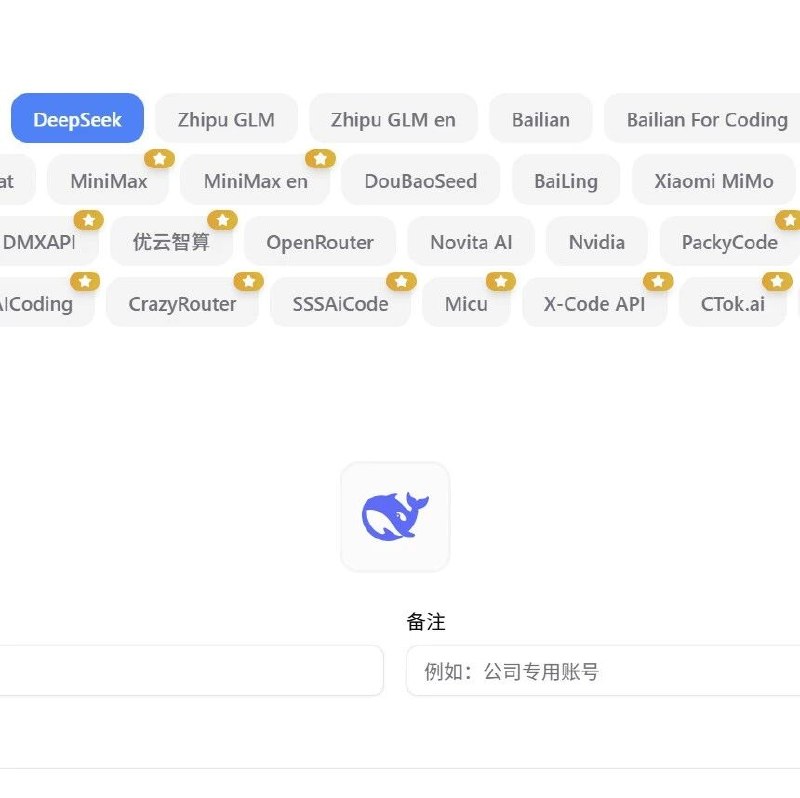Click the star badge on CrazyRouter
The height and width of the screenshot is (798, 800).
pyautogui.click(x=248, y=281)
